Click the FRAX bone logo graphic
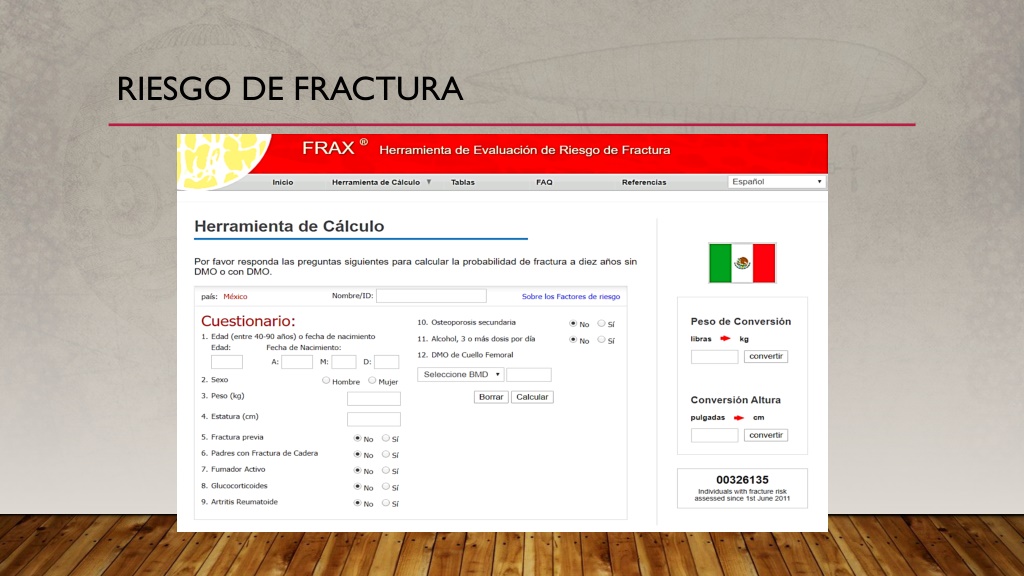This screenshot has height=576, width=1024. [222, 161]
